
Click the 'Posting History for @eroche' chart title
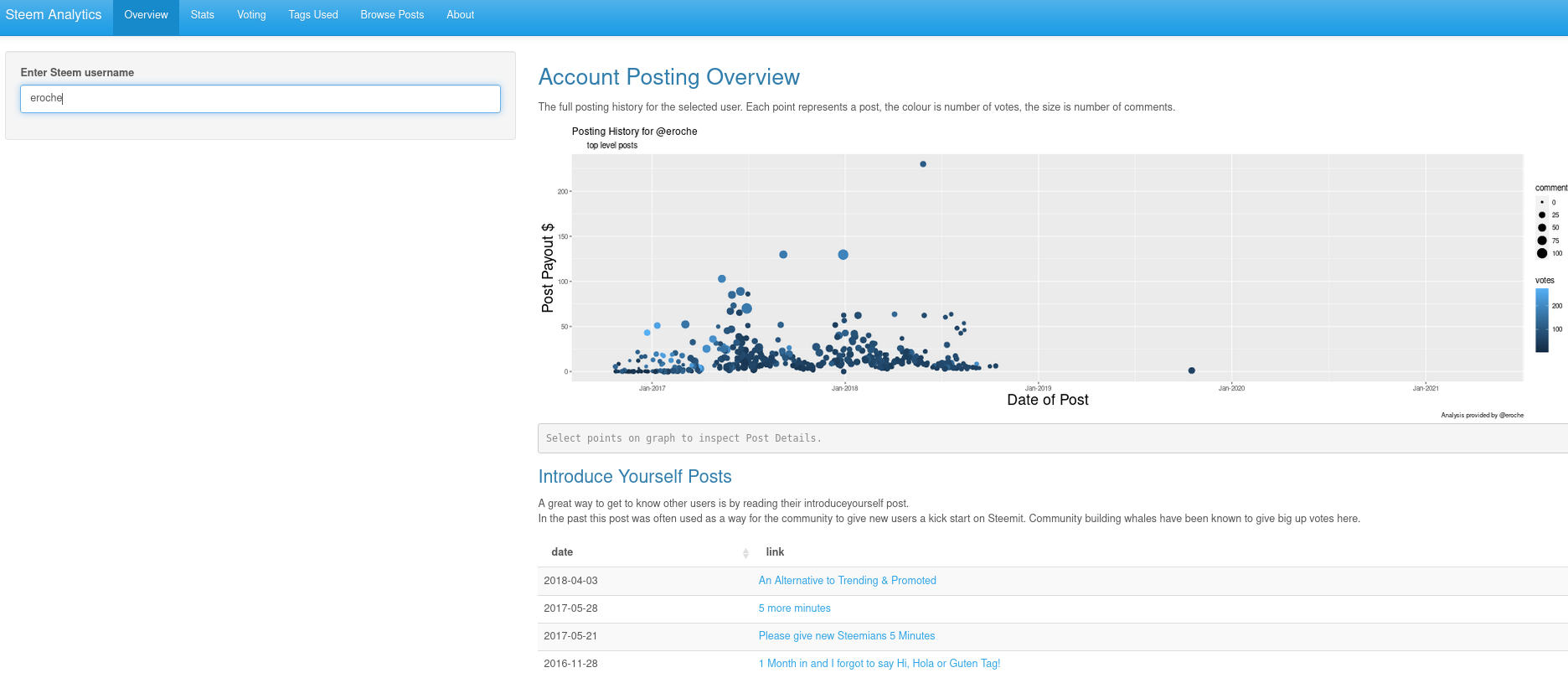coord(634,132)
